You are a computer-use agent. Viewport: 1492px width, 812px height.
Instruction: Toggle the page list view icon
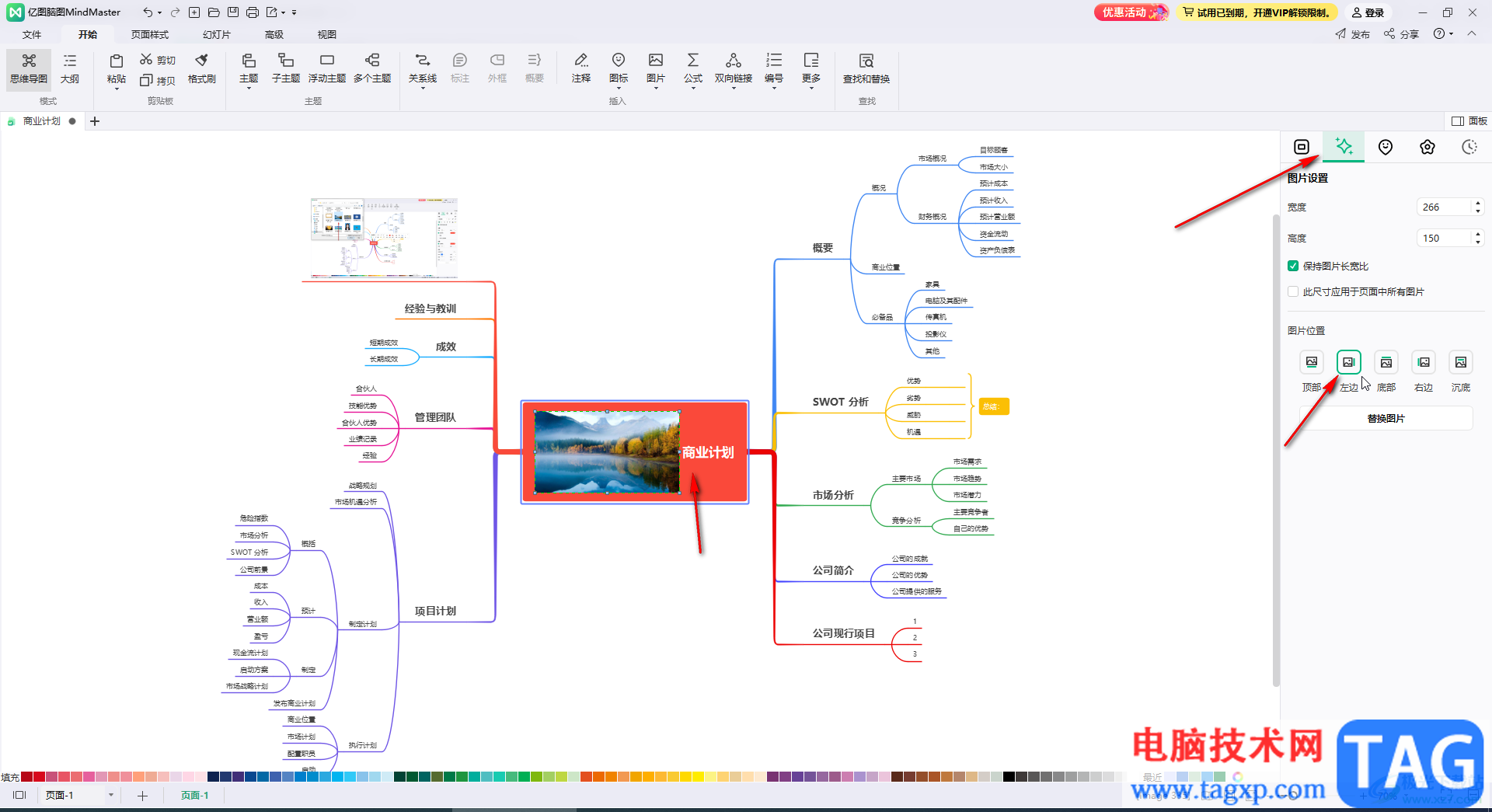click(x=20, y=795)
